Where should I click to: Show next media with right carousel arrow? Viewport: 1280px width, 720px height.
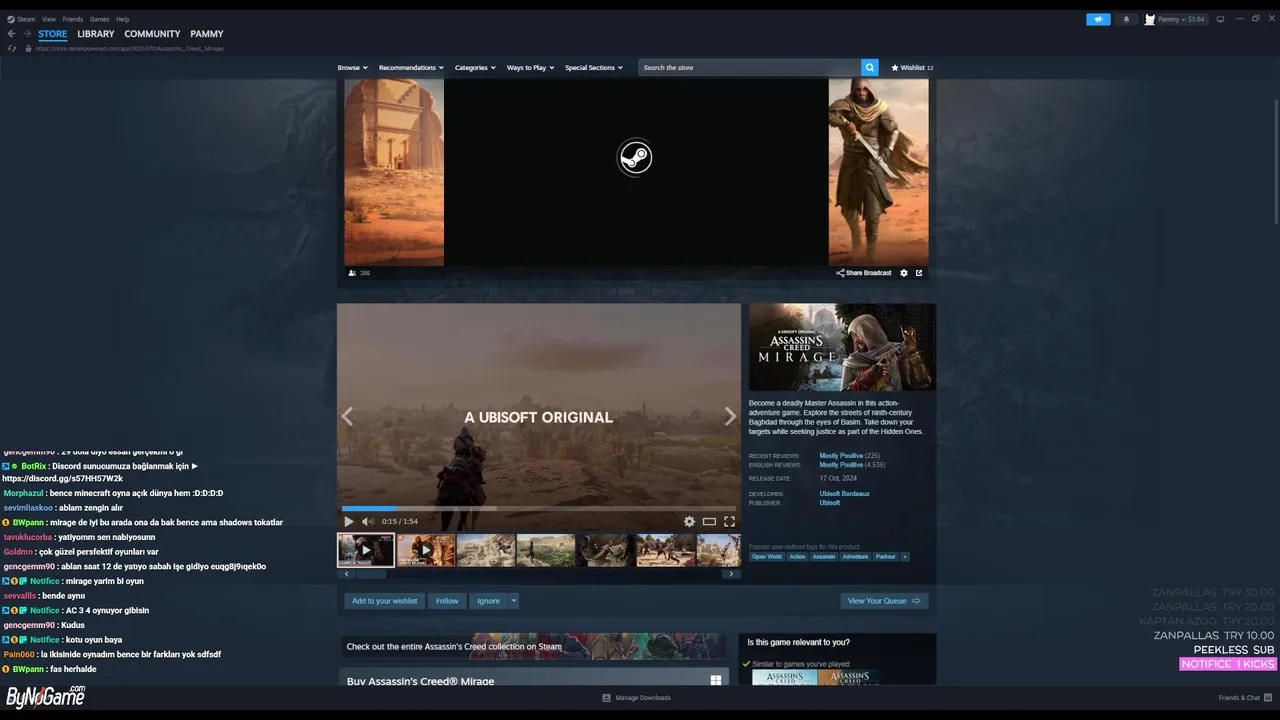pyautogui.click(x=730, y=417)
